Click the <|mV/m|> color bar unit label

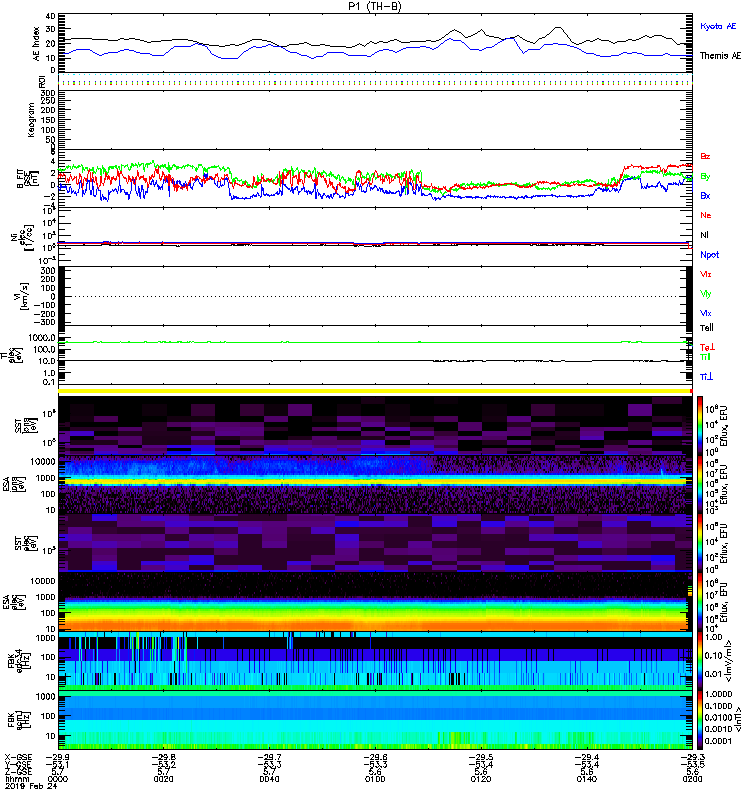coord(730,661)
